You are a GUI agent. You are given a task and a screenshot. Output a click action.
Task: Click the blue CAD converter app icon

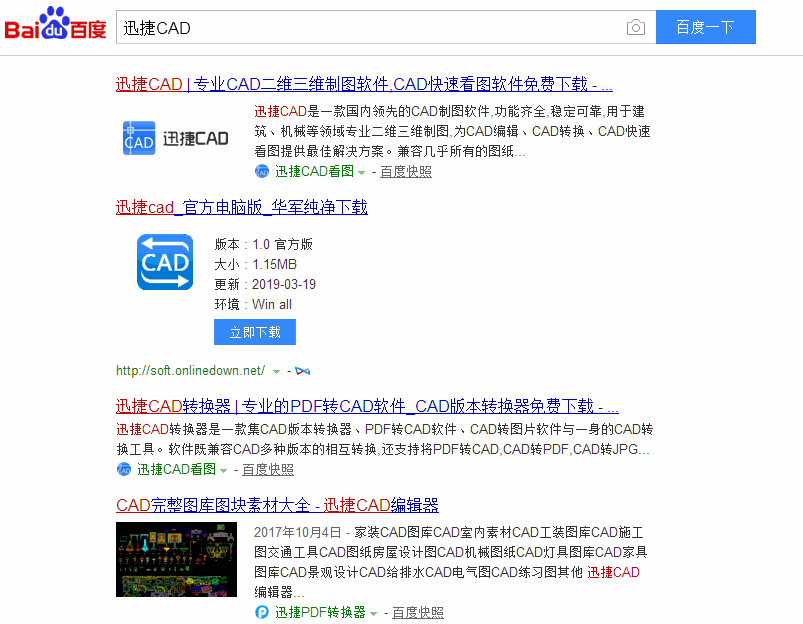click(x=165, y=262)
